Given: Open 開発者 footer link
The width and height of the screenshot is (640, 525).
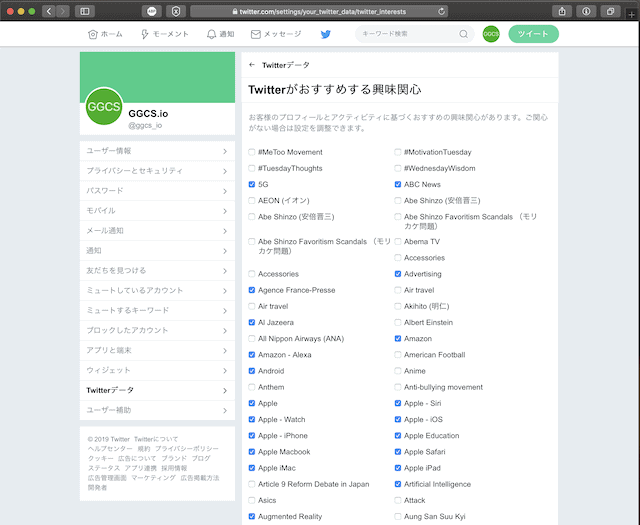Looking at the screenshot, I should point(97,488).
